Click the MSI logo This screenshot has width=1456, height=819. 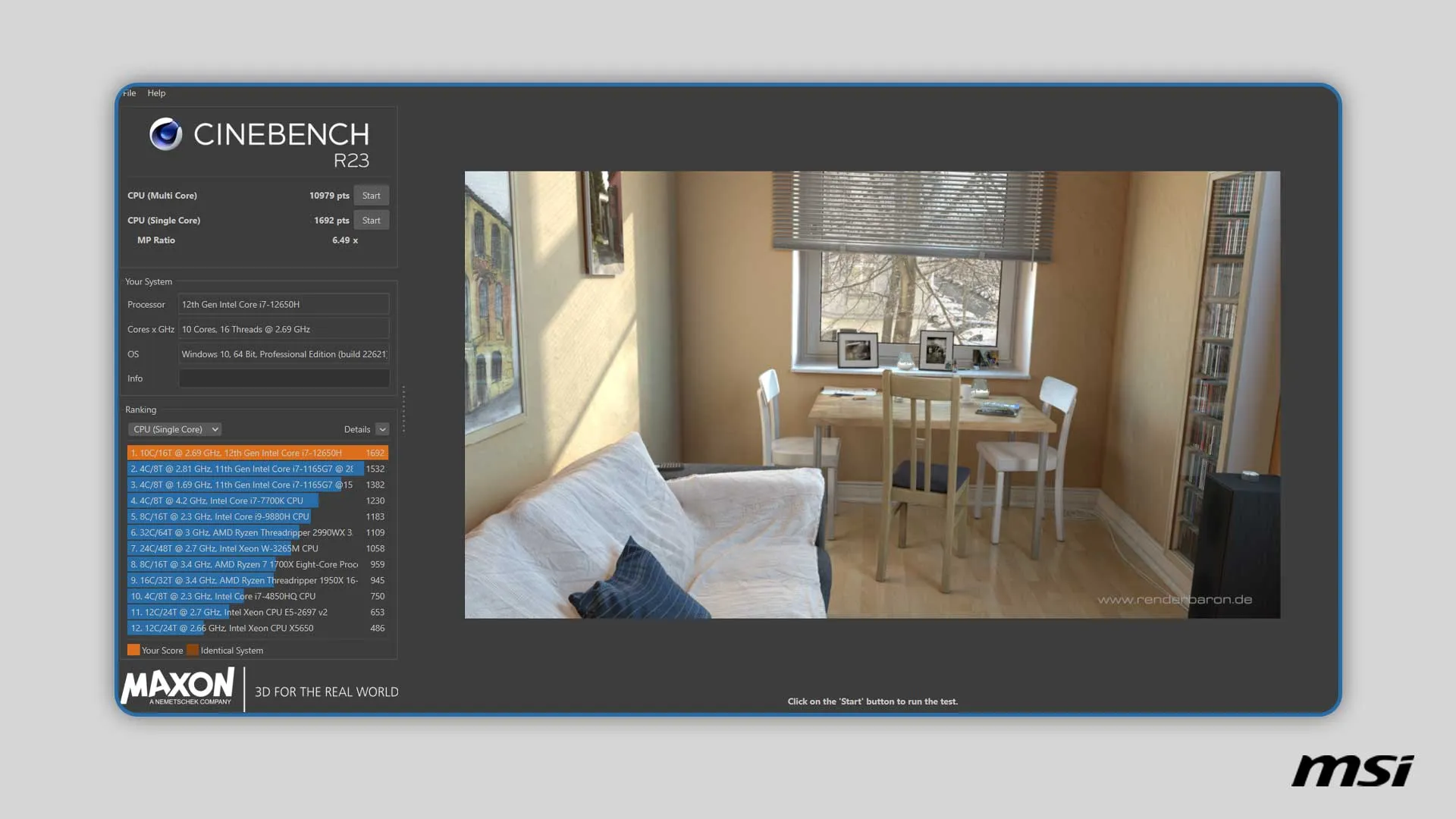coord(1353,770)
